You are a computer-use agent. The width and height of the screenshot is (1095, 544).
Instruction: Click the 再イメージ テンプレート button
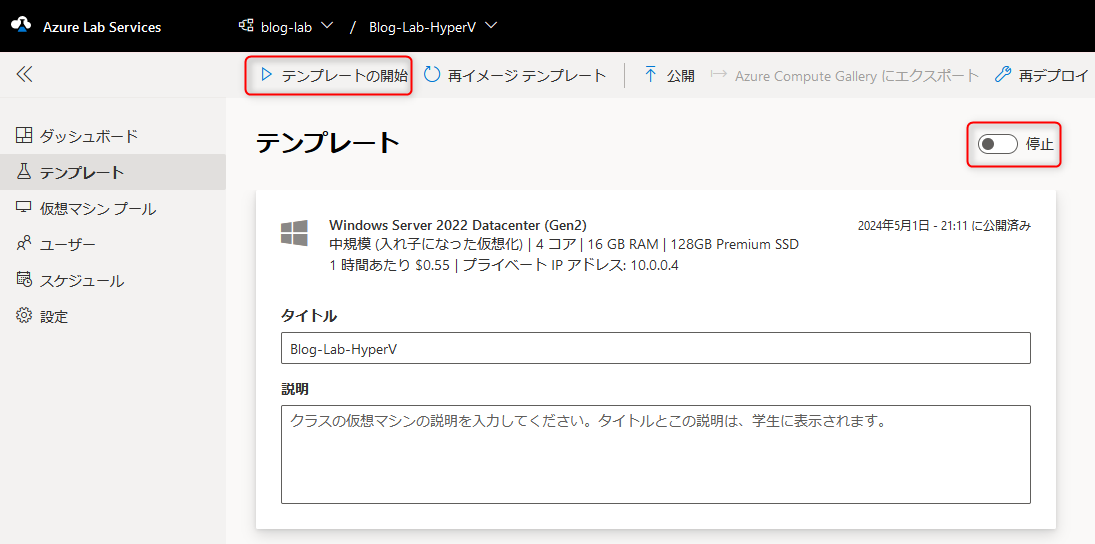coord(515,75)
